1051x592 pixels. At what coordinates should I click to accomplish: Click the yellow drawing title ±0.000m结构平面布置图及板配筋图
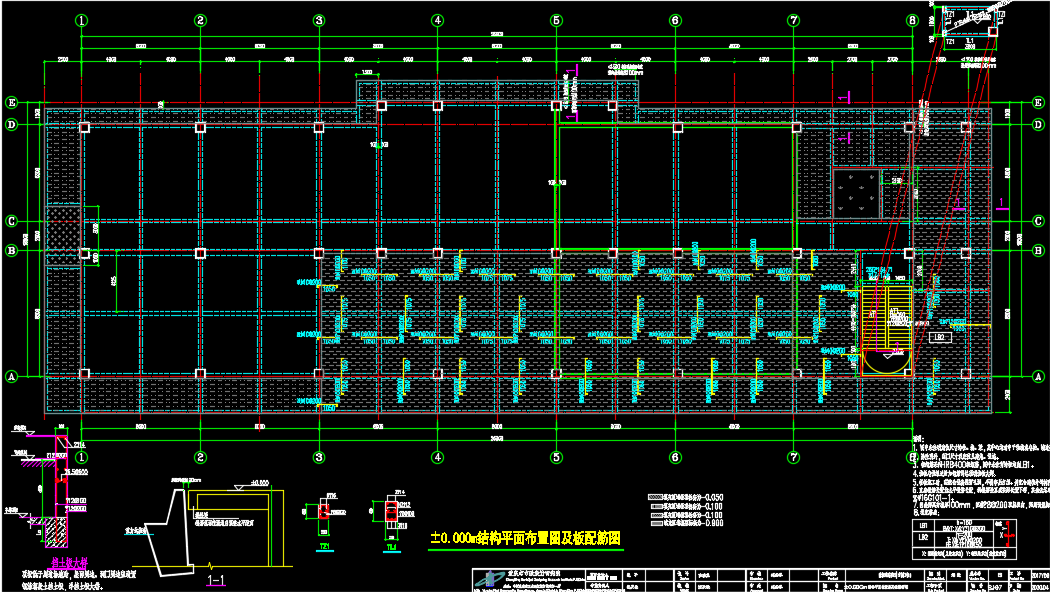[526, 538]
